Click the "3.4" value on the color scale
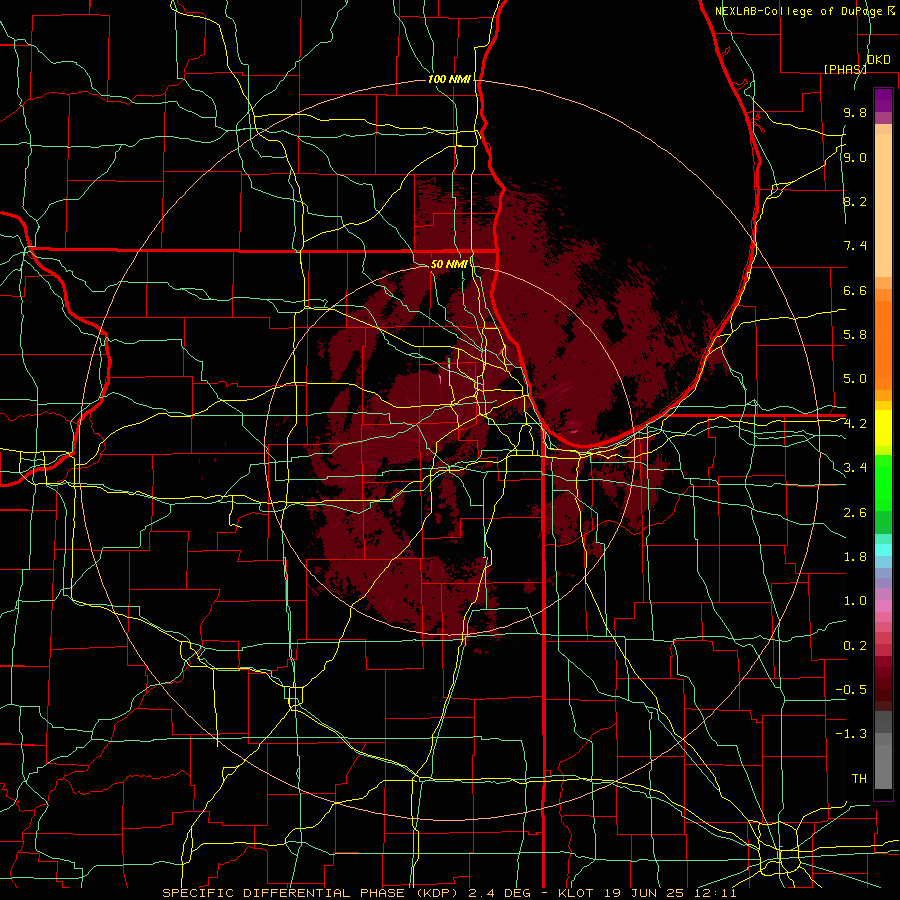Screen dimensions: 900x900 pos(855,468)
